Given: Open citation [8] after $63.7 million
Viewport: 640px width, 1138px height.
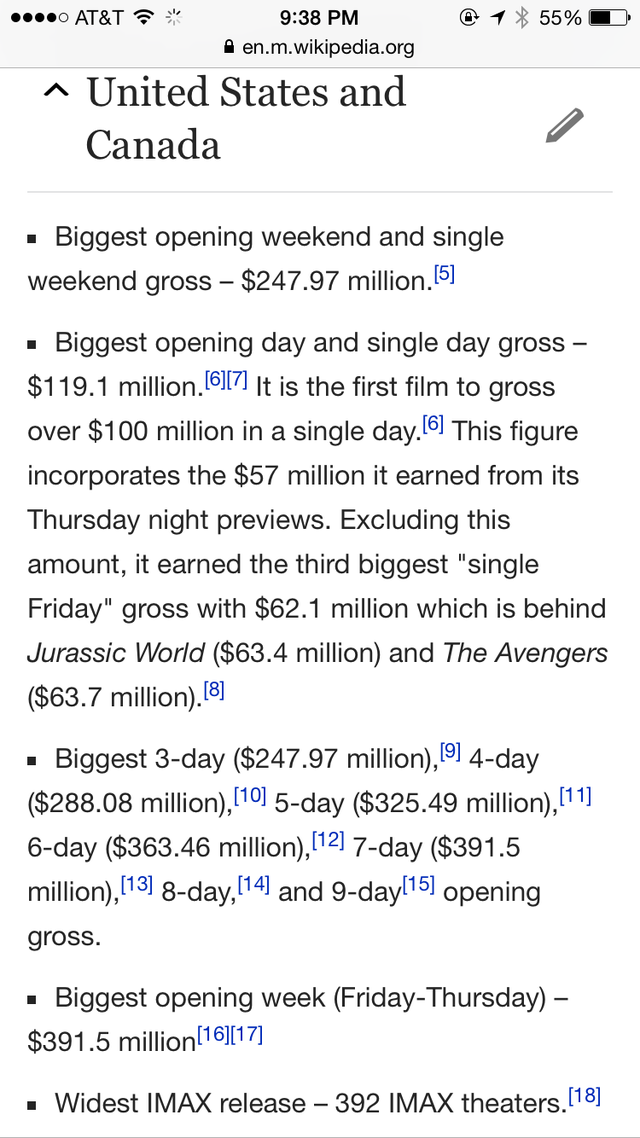Looking at the screenshot, I should pyautogui.click(x=213, y=688).
